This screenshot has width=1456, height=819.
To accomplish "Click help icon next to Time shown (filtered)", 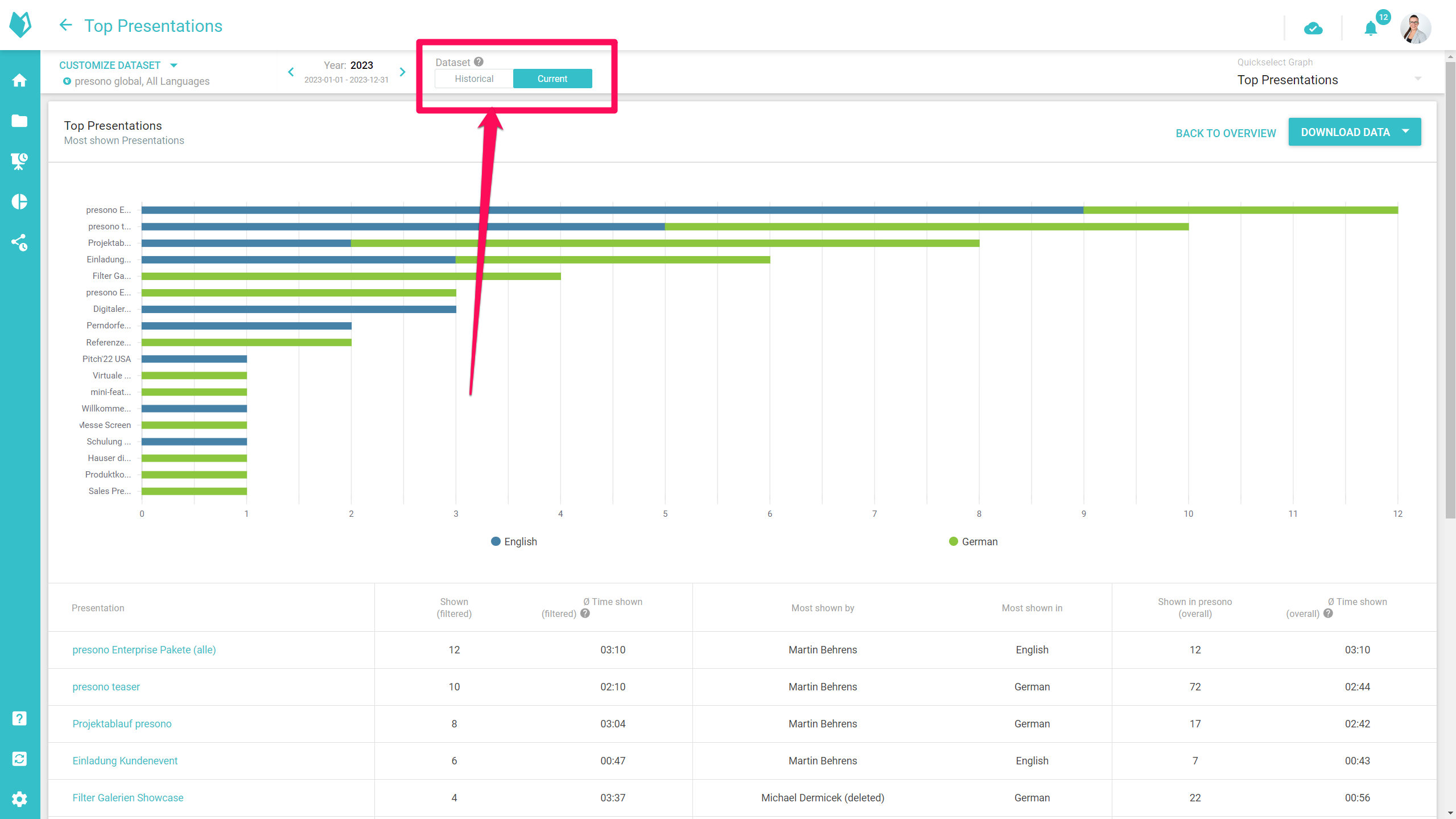I will (585, 614).
